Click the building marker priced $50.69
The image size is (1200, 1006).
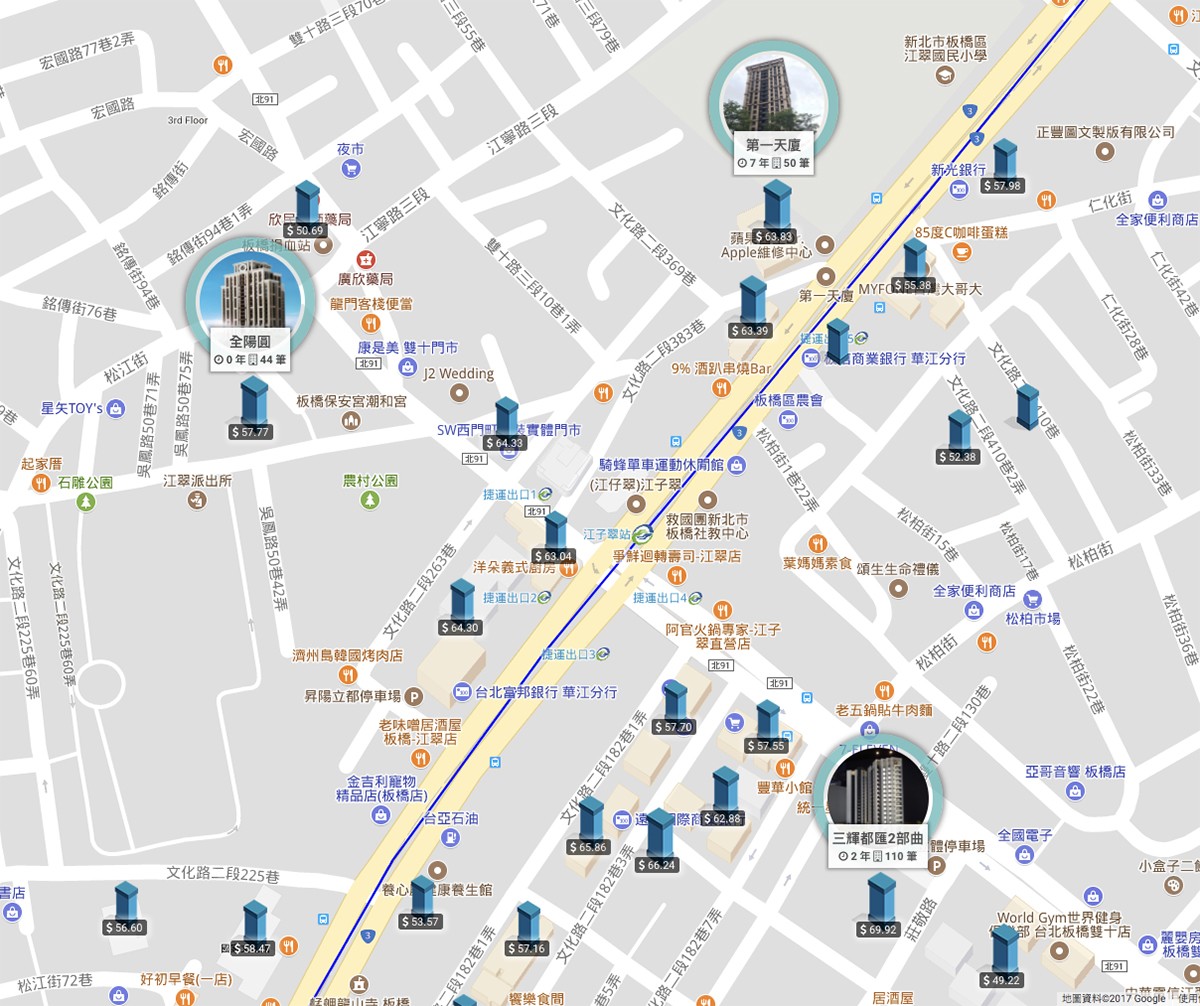[x=308, y=210]
